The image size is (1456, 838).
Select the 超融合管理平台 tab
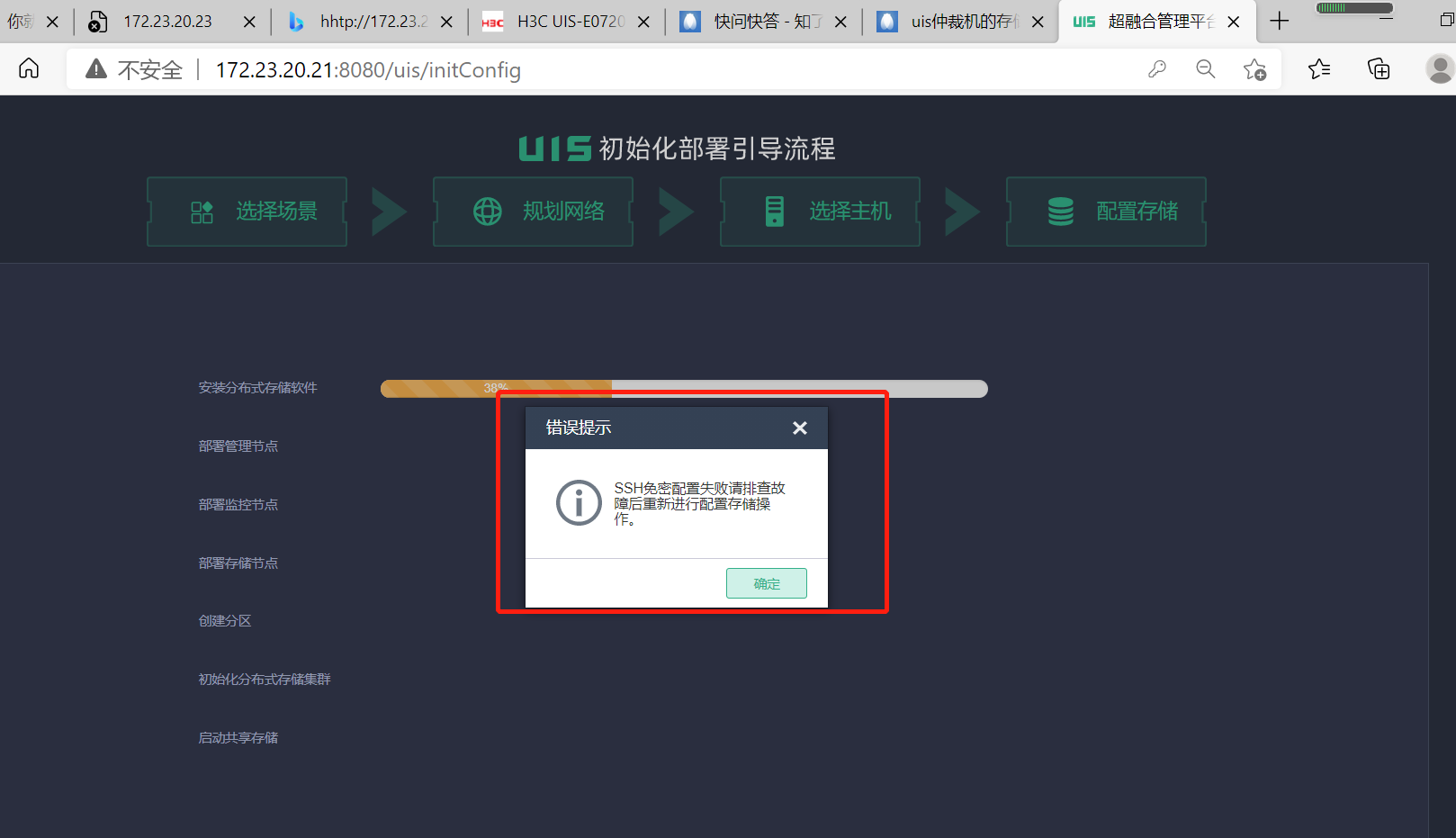point(1159,22)
